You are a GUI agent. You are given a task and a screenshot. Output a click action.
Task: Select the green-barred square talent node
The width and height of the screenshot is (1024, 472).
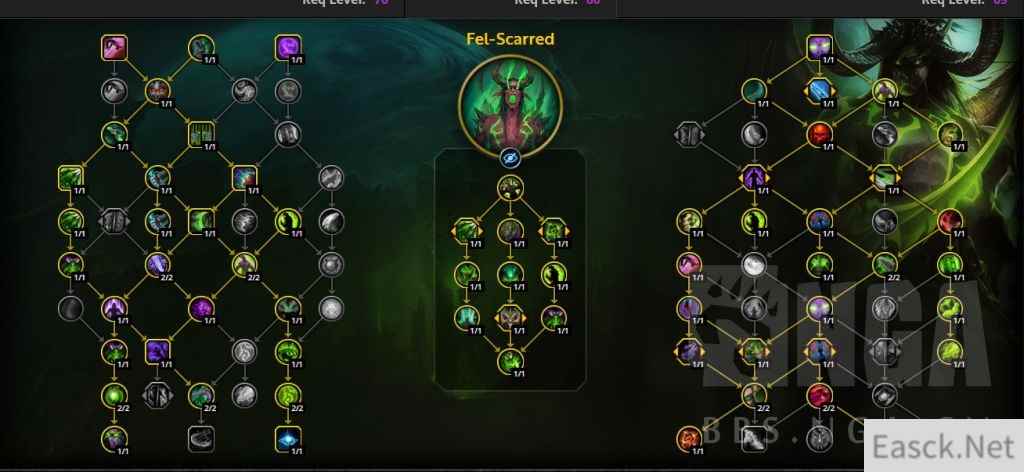(x=201, y=134)
